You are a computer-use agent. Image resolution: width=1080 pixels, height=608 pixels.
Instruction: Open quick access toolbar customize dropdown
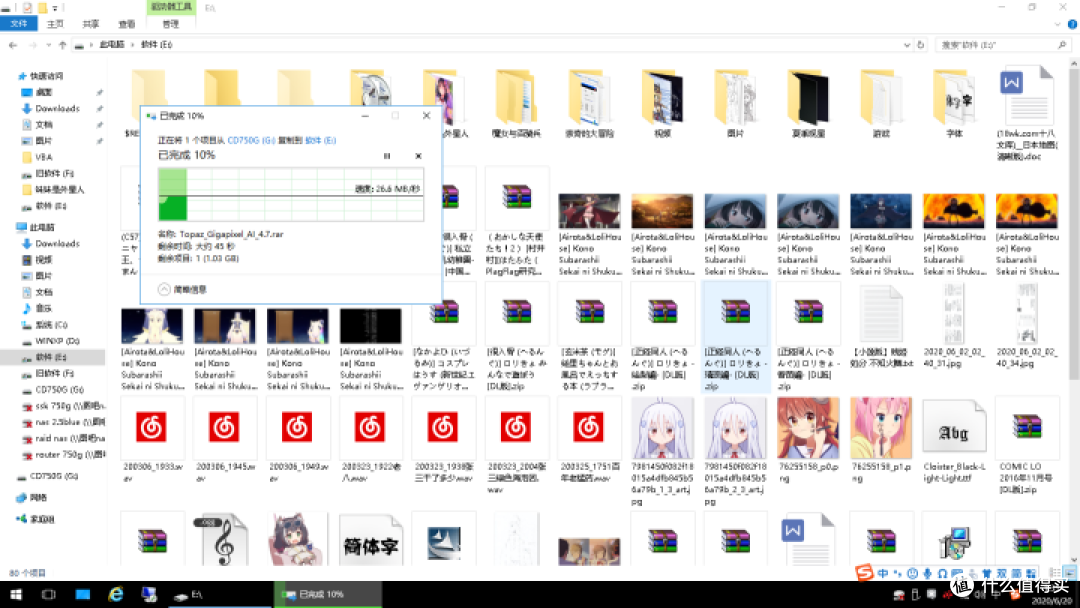[x=55, y=8]
